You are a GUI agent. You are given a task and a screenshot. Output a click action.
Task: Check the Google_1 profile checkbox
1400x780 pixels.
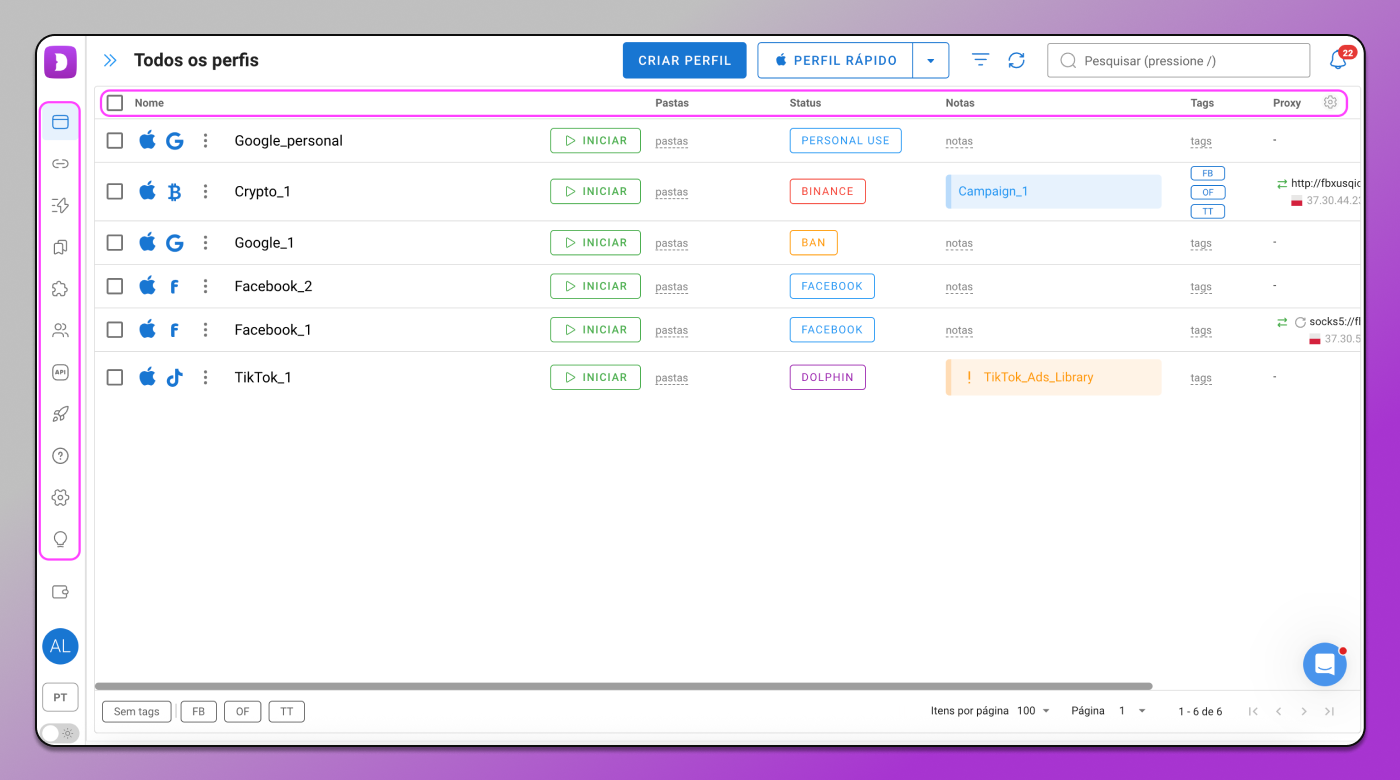[115, 243]
